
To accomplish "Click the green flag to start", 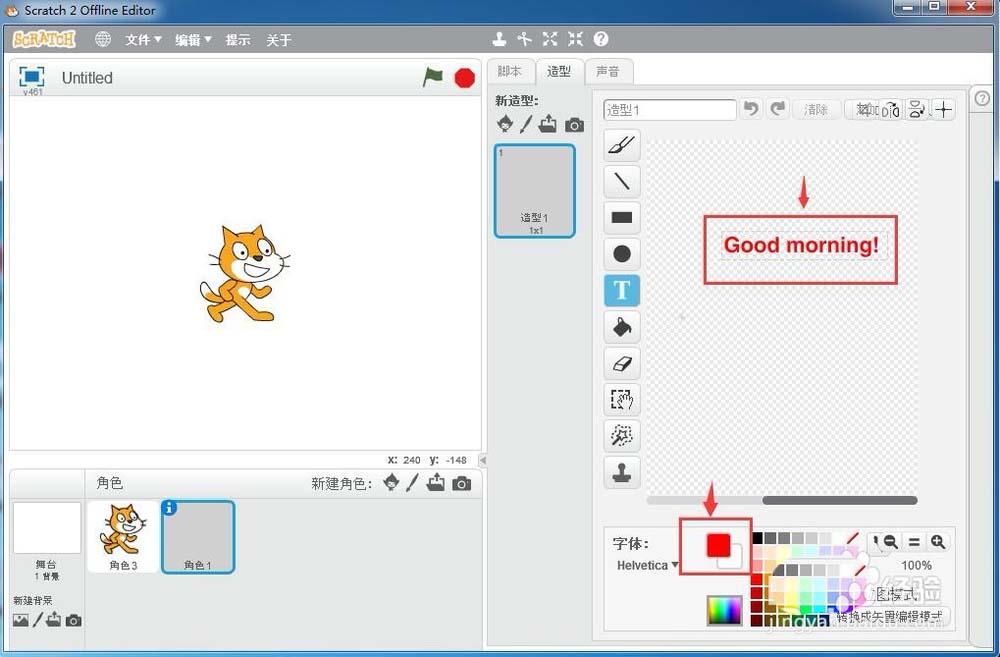I will (x=433, y=77).
